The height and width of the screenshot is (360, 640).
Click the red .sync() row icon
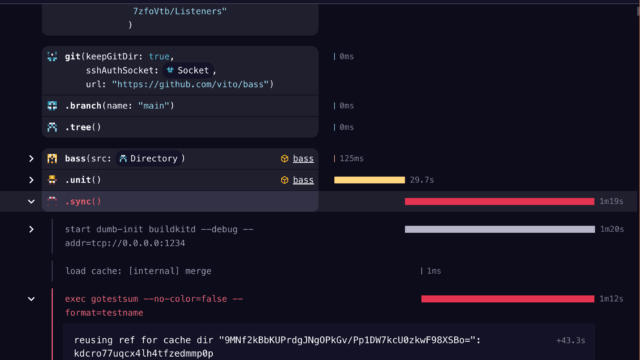click(x=52, y=201)
